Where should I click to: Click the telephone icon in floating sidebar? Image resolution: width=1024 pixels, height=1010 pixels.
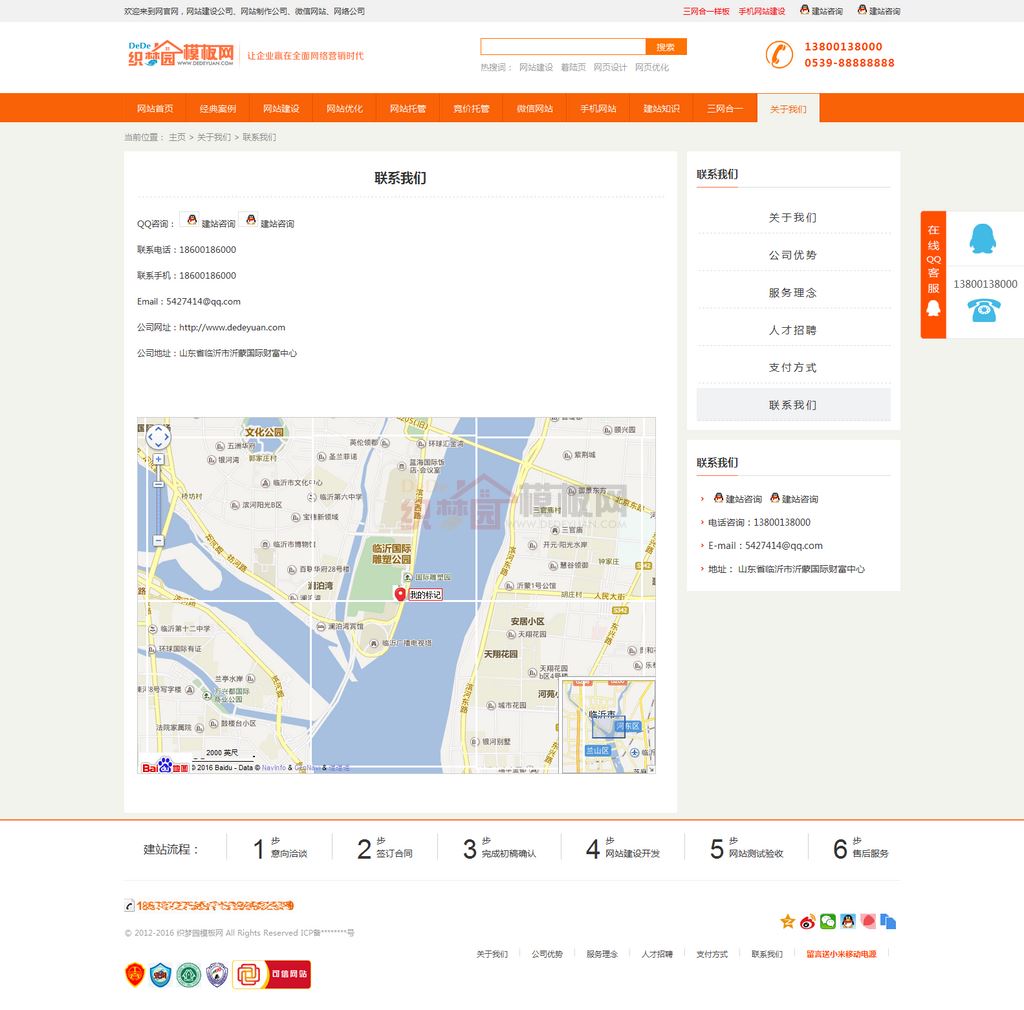point(983,311)
